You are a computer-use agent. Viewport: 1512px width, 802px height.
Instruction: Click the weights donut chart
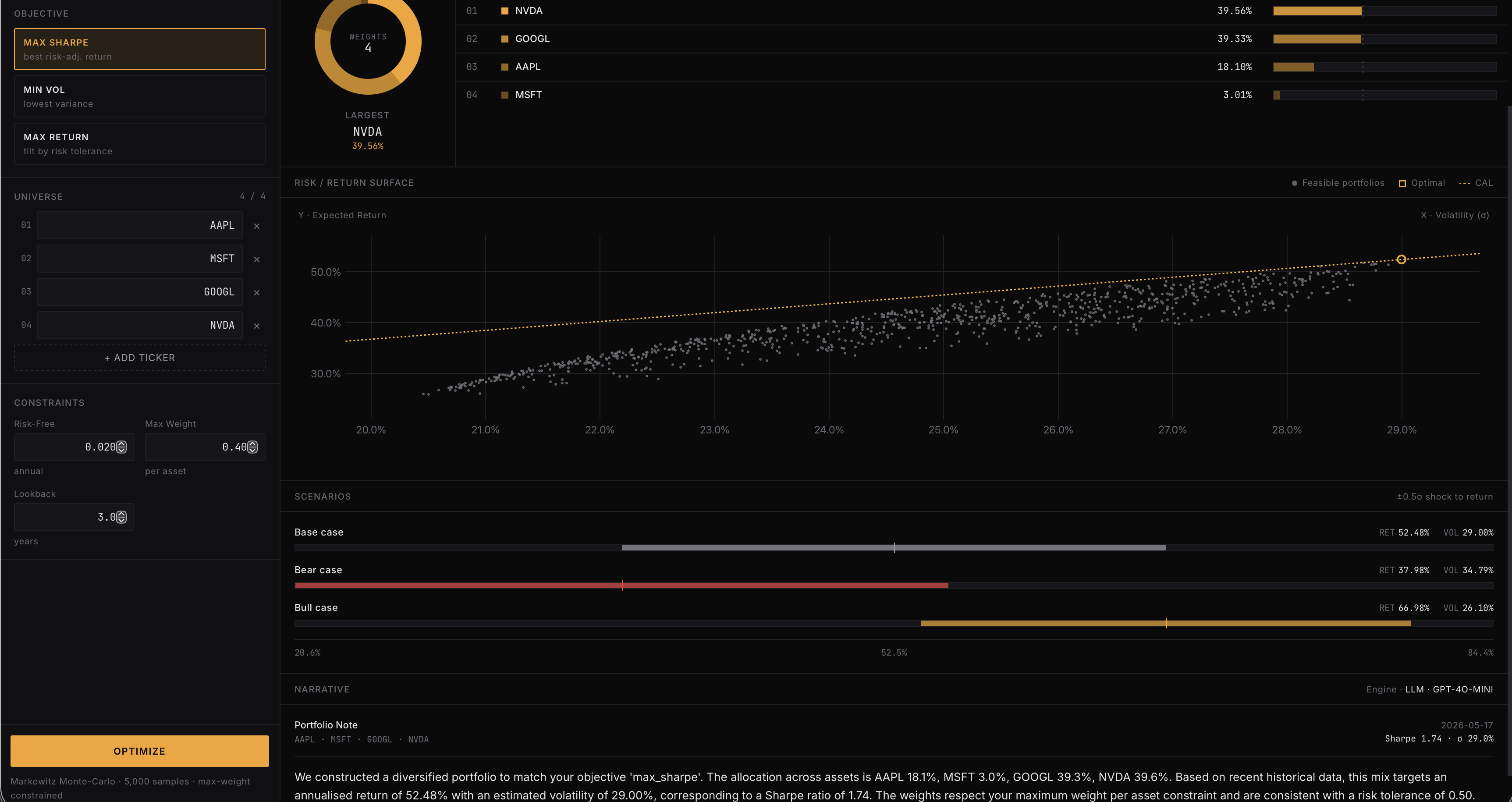(368, 42)
